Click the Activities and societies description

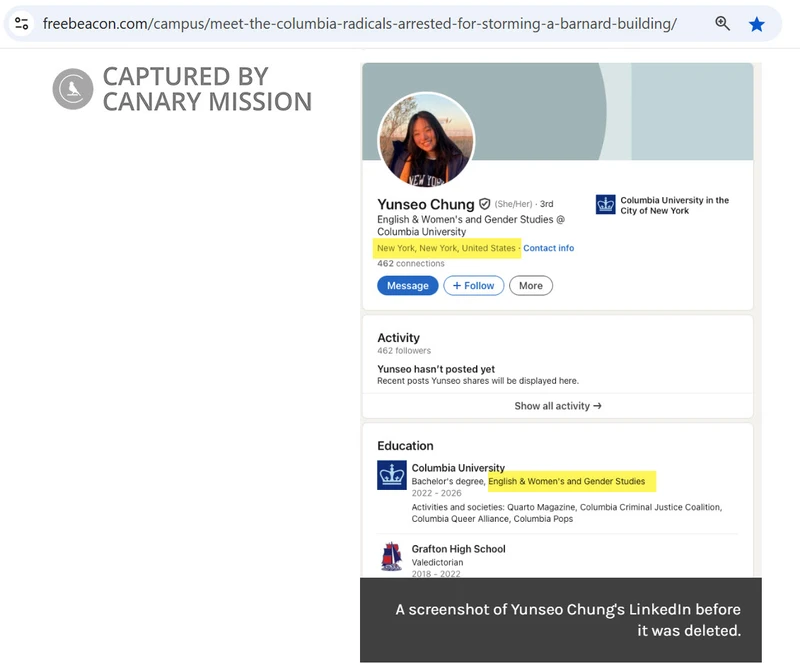tap(567, 513)
